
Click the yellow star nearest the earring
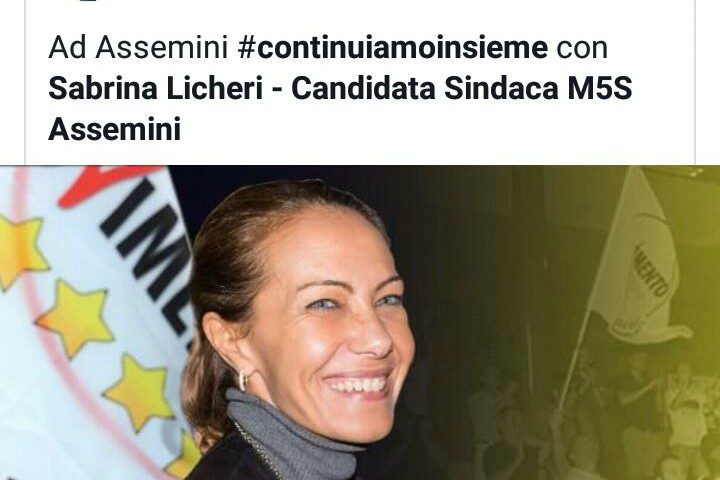[138, 391]
